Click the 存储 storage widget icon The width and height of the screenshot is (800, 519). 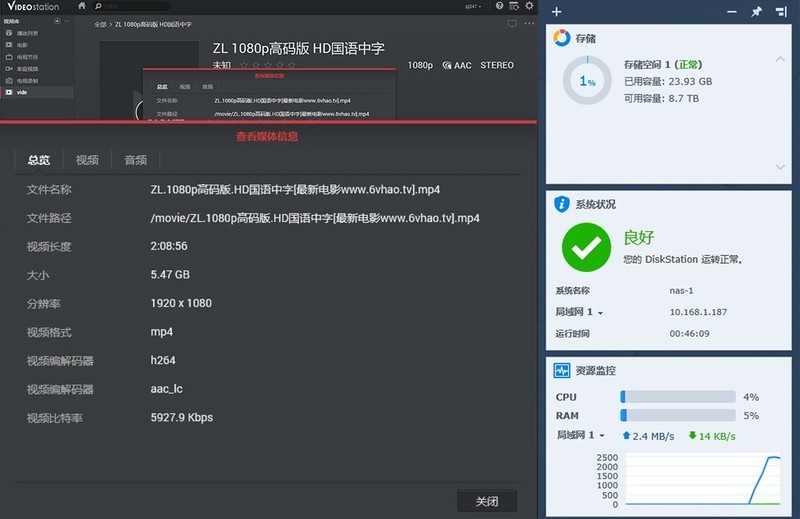562,38
